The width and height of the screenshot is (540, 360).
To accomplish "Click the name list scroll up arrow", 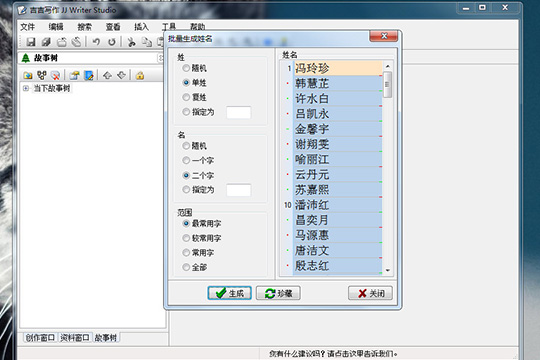I will tap(388, 66).
